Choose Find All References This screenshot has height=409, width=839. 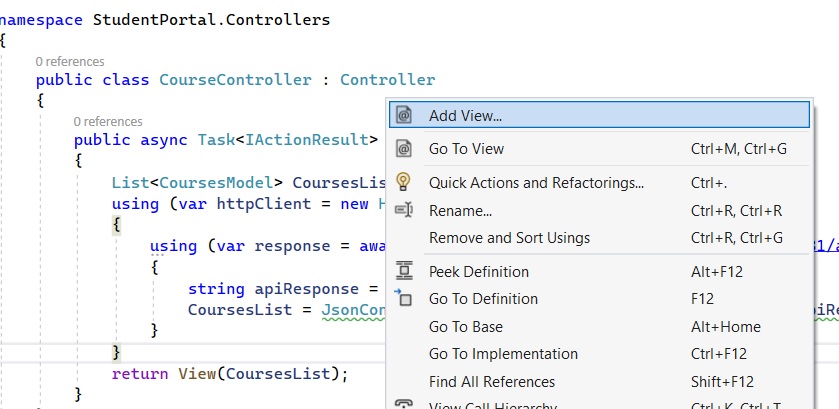[x=599, y=382]
